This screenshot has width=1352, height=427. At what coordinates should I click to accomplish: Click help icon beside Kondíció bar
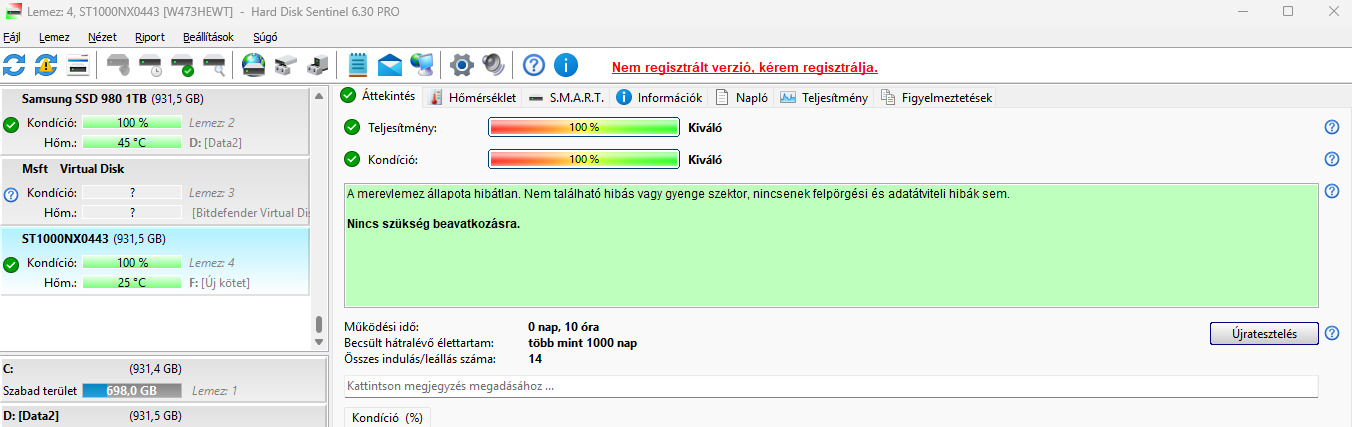tap(1332, 159)
